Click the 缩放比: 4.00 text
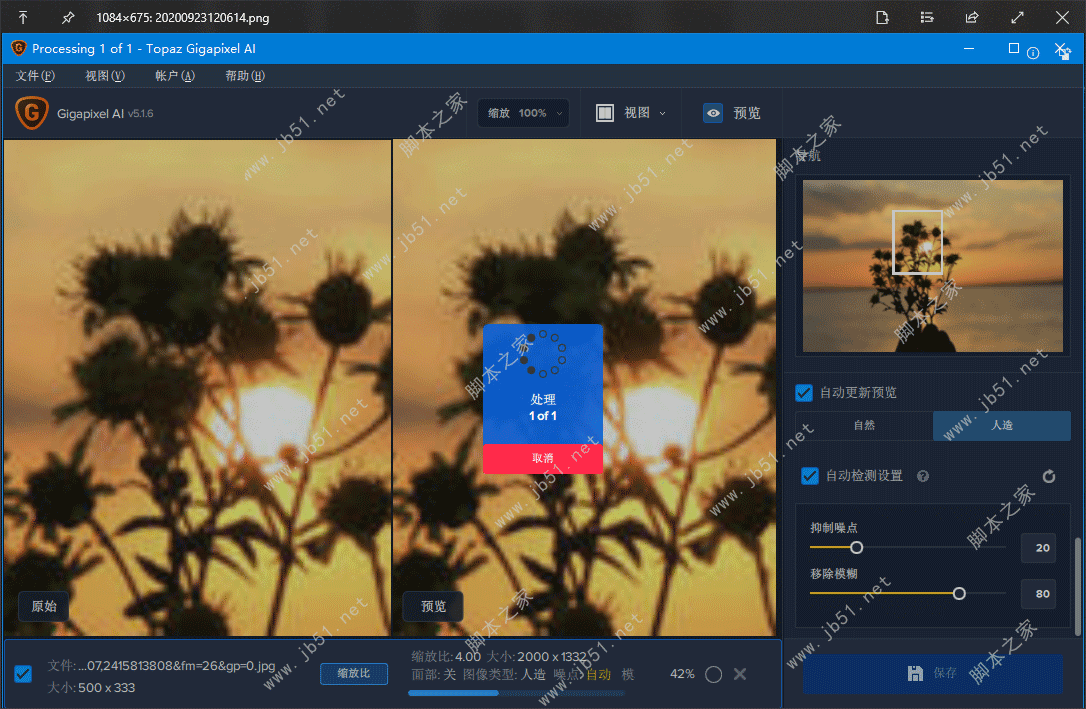Image resolution: width=1086 pixels, height=709 pixels. pos(446,656)
